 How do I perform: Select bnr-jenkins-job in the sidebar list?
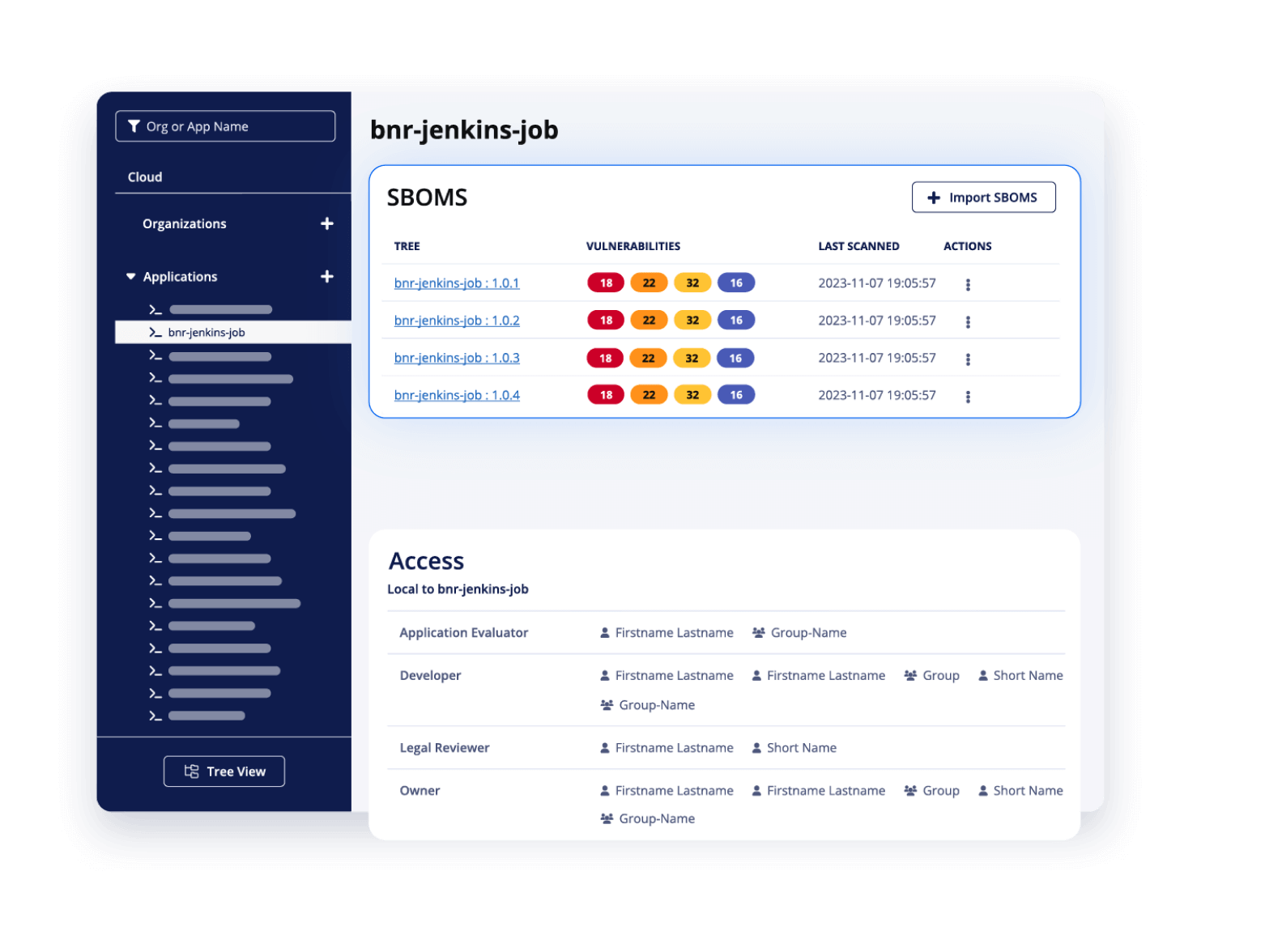click(233, 333)
